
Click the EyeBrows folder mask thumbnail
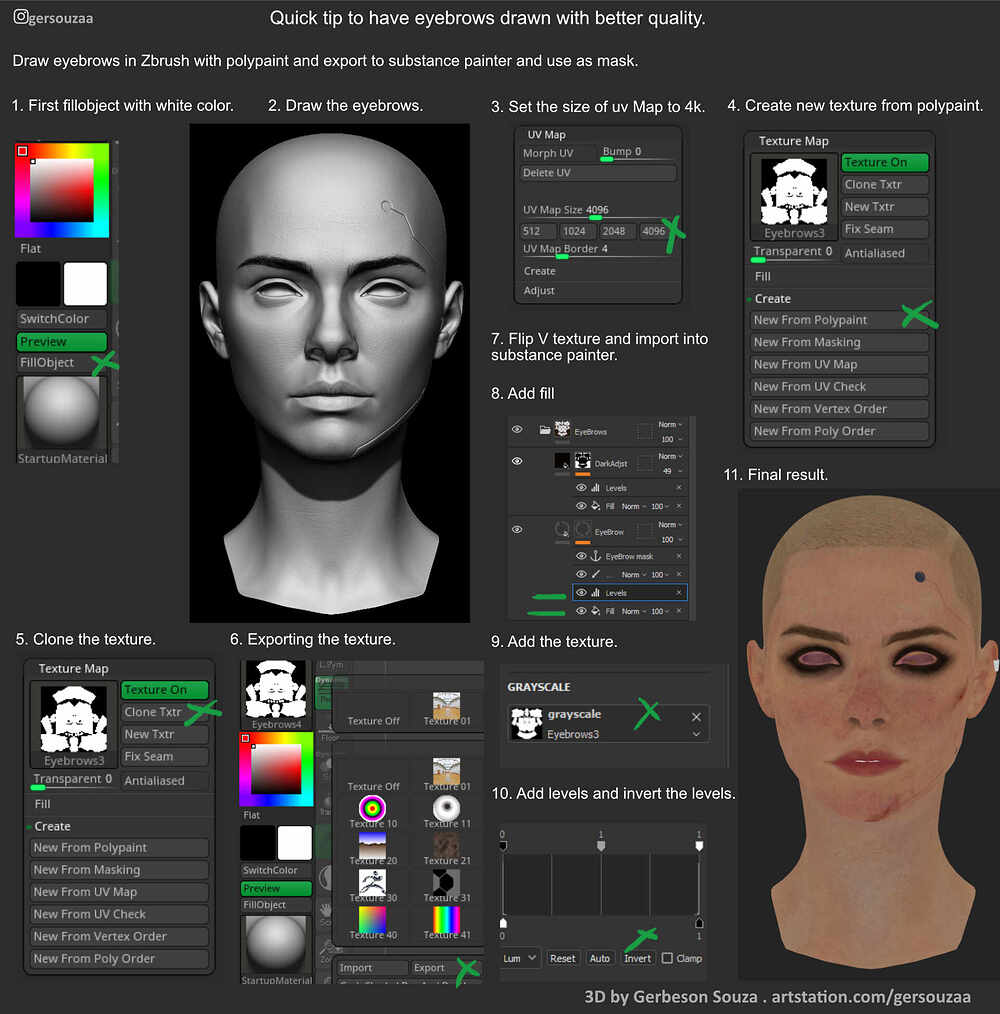(562, 429)
